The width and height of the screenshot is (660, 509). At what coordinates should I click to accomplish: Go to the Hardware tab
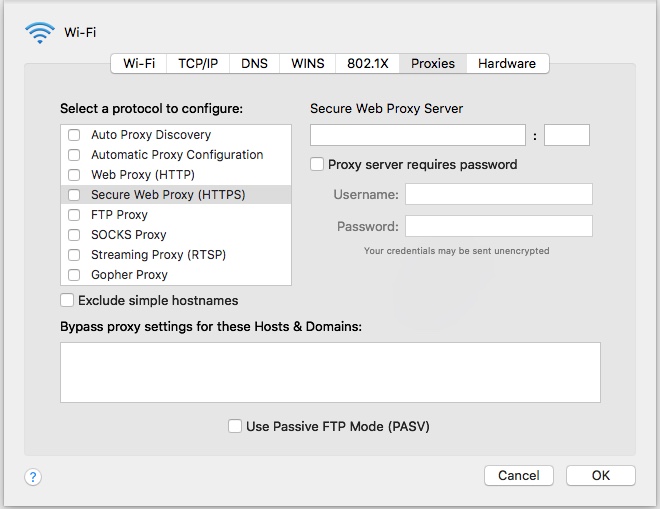507,63
